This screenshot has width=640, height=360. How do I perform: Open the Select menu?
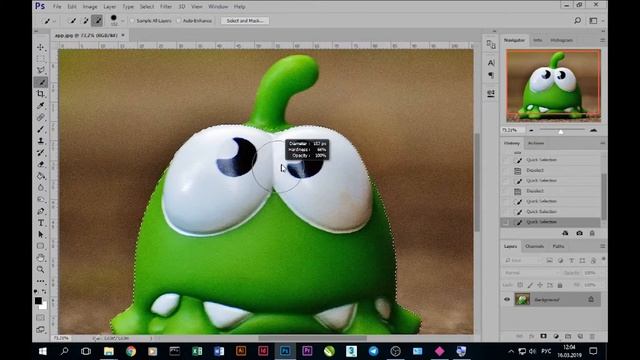tap(147, 7)
